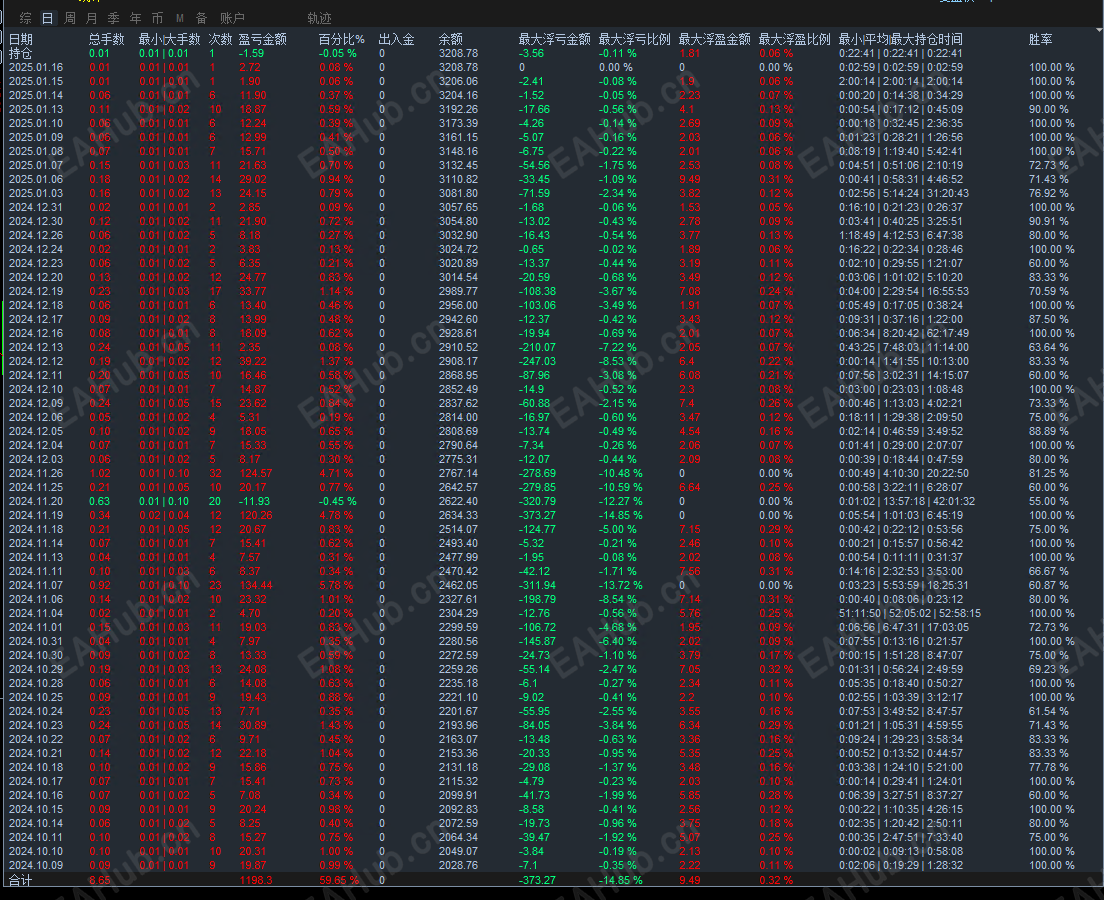Viewport: 1104px width, 900px height.
Task: Sort by the 日期 column header
Action: click(20, 39)
